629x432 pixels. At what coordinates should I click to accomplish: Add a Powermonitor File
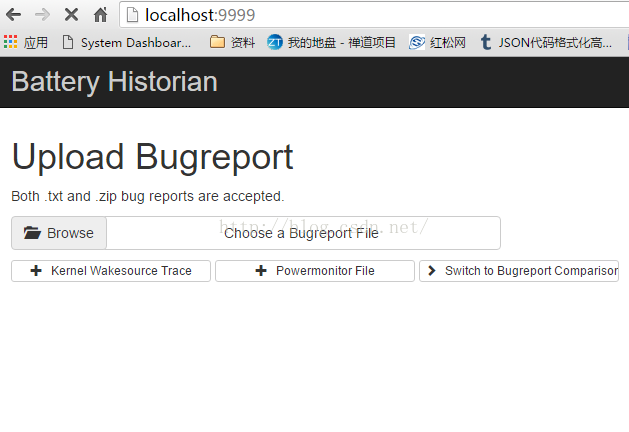click(315, 271)
